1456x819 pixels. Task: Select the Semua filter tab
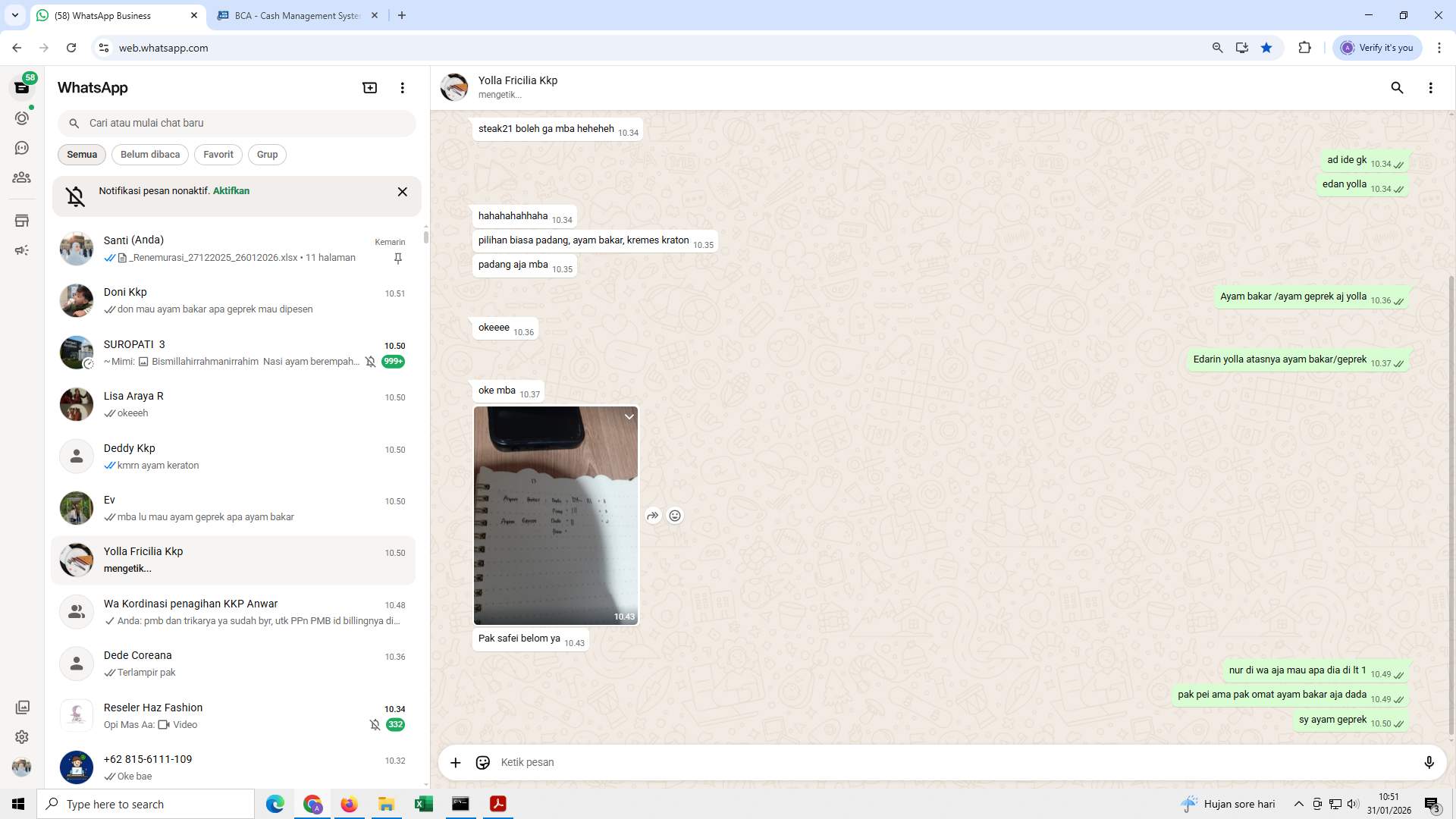point(81,154)
